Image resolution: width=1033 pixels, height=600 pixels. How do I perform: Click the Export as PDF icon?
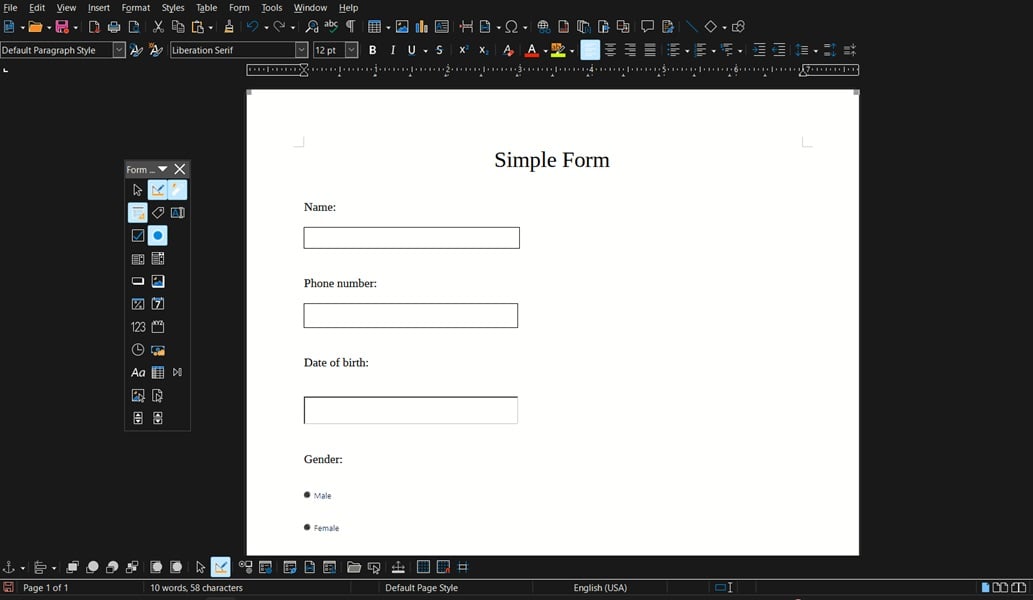coord(94,26)
